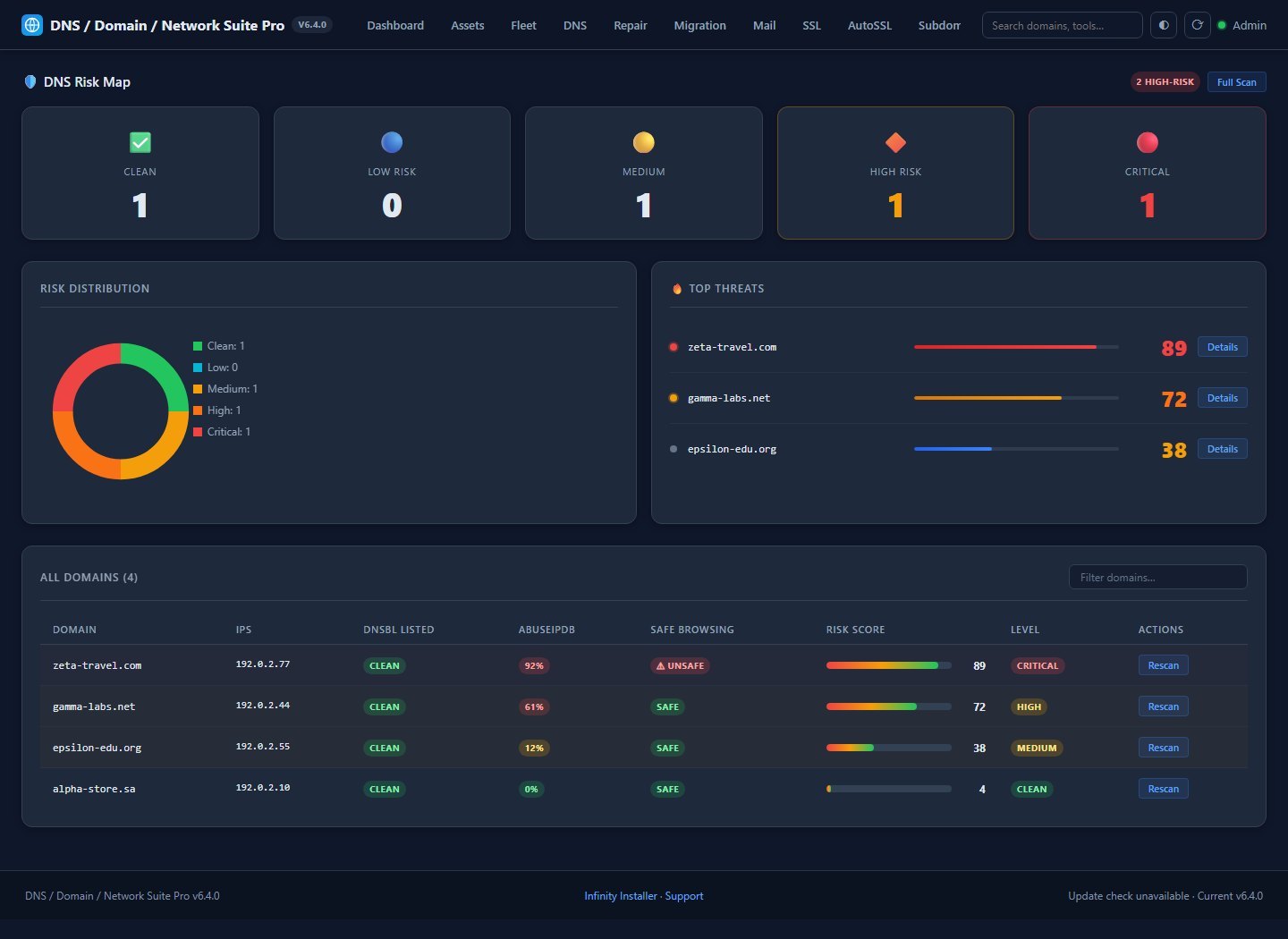Toggle the dark/light theme button
1288x939 pixels.
(x=1163, y=25)
